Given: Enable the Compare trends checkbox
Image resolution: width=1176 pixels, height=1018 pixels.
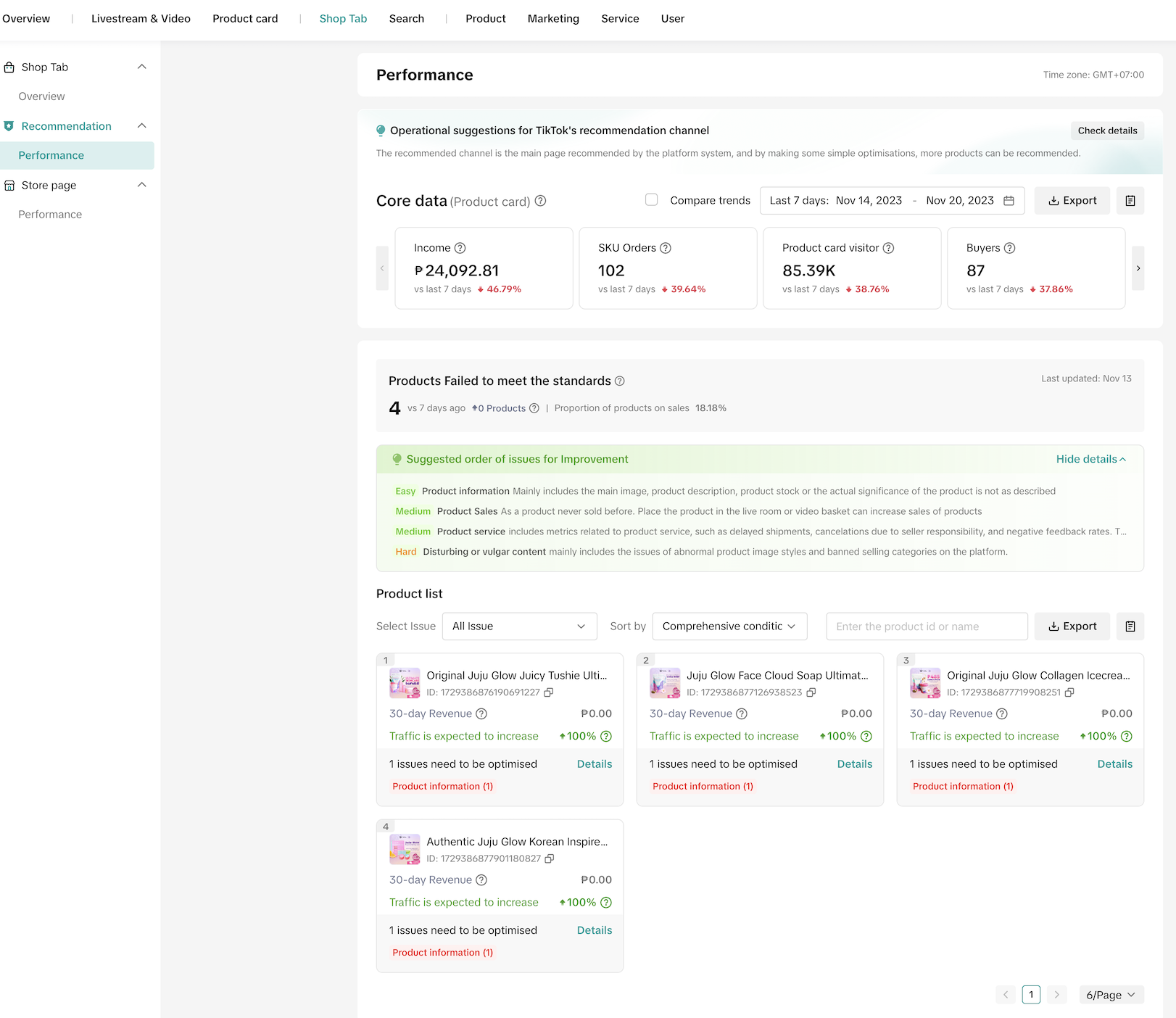Looking at the screenshot, I should pyautogui.click(x=652, y=200).
